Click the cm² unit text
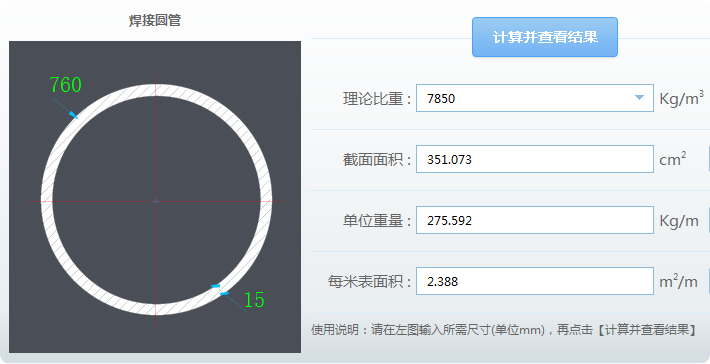The height and width of the screenshot is (364, 710). (672, 159)
